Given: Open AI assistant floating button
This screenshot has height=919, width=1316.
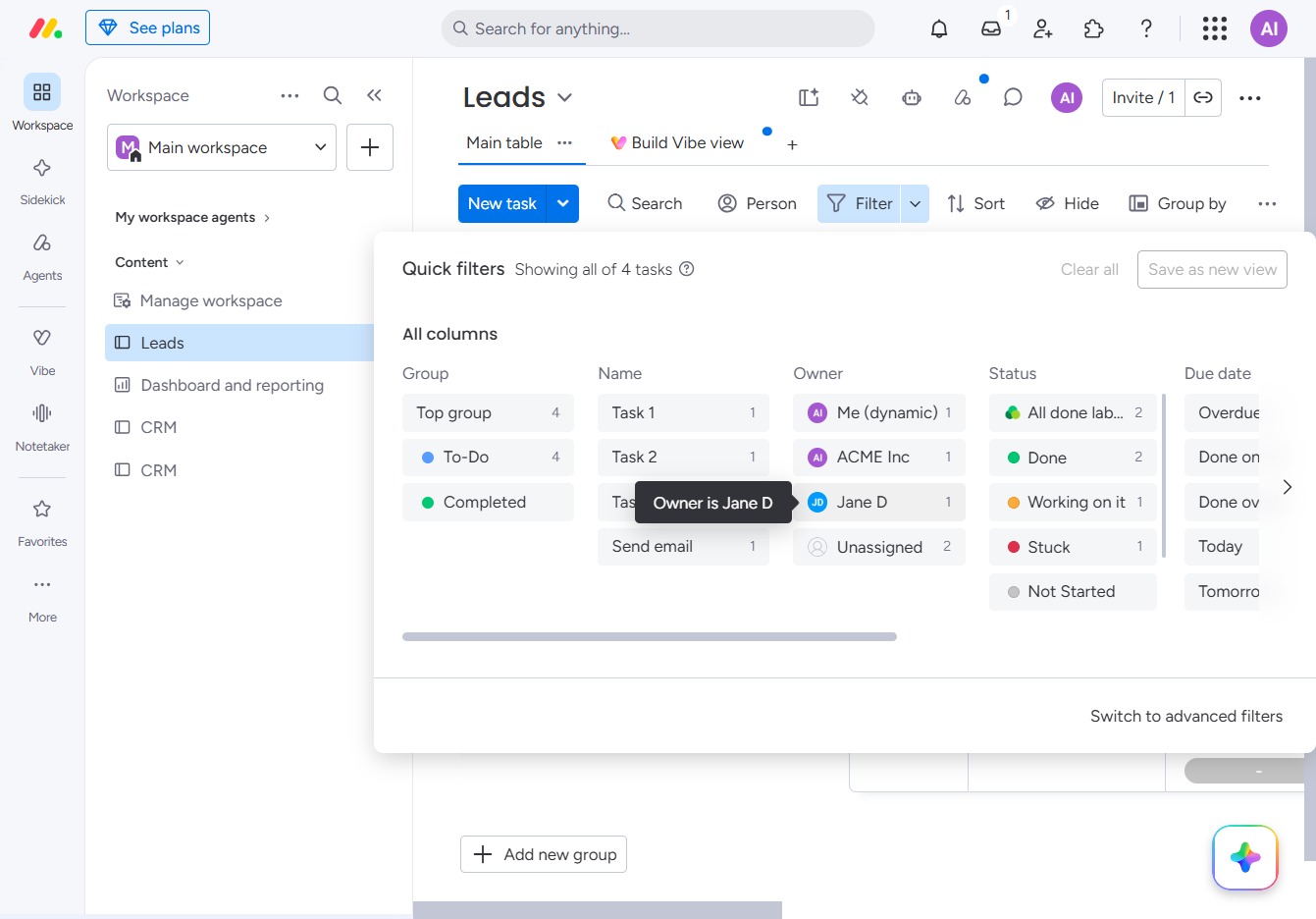Looking at the screenshot, I should (x=1245, y=857).
